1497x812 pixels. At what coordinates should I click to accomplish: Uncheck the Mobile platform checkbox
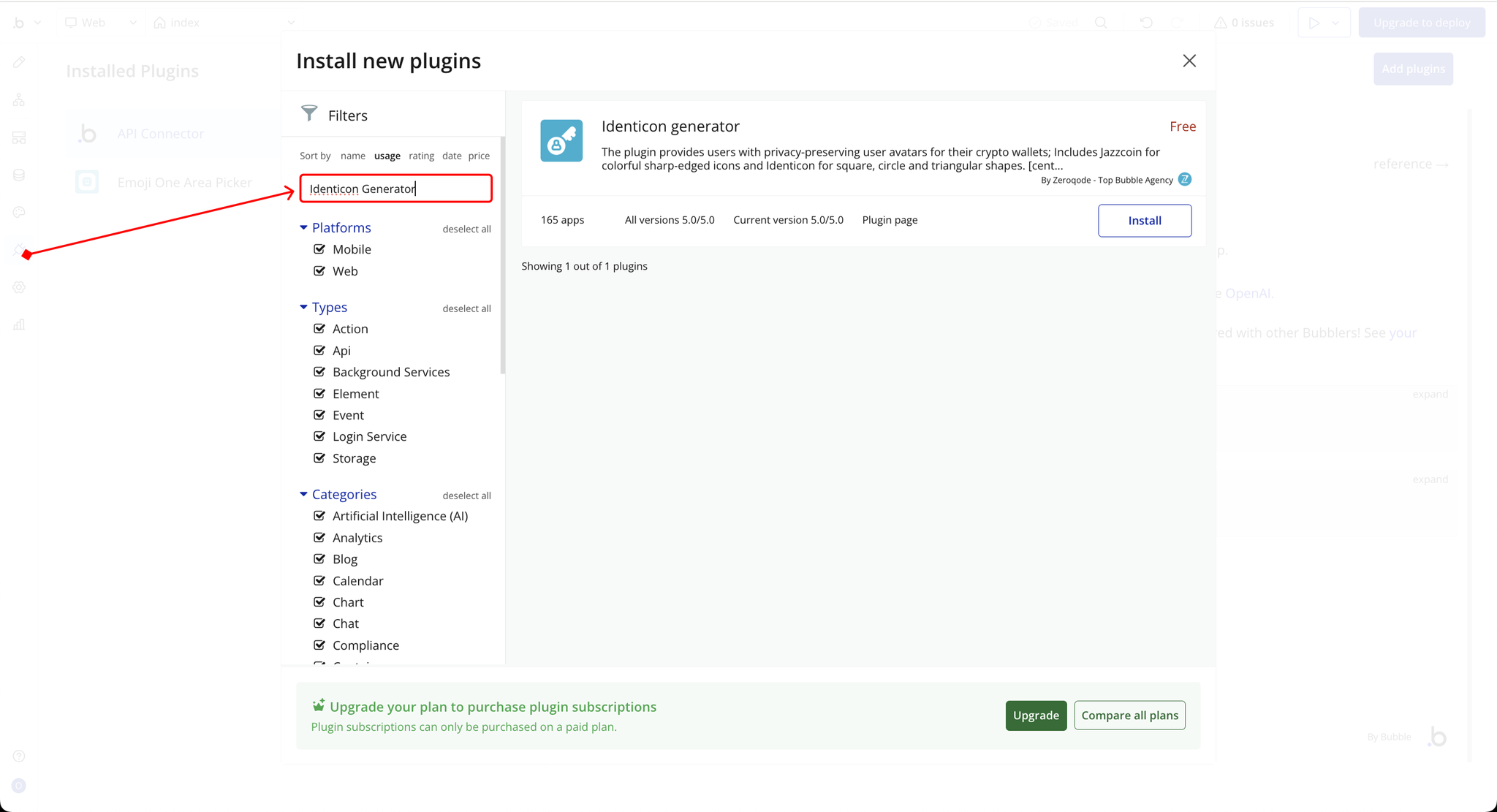[319, 249]
